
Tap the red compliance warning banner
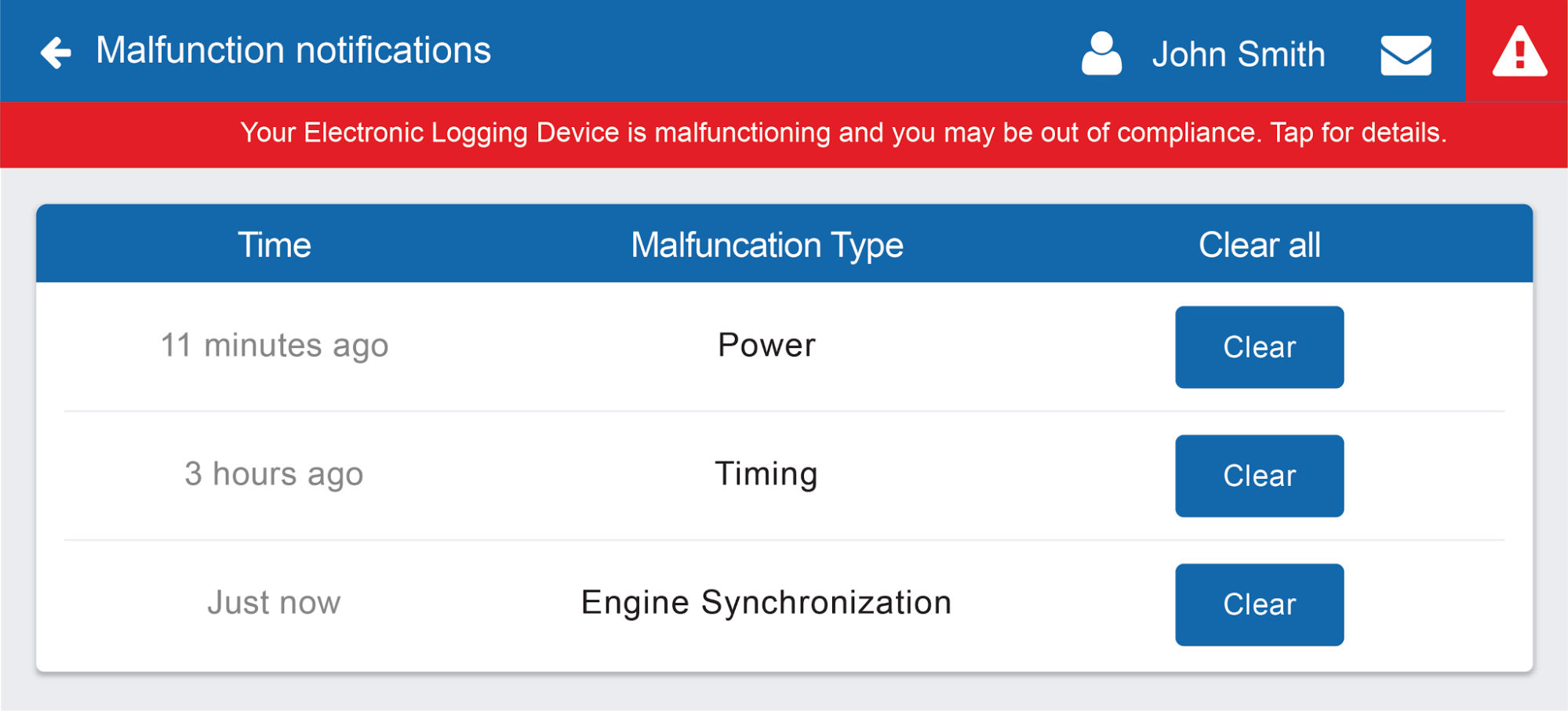click(784, 135)
